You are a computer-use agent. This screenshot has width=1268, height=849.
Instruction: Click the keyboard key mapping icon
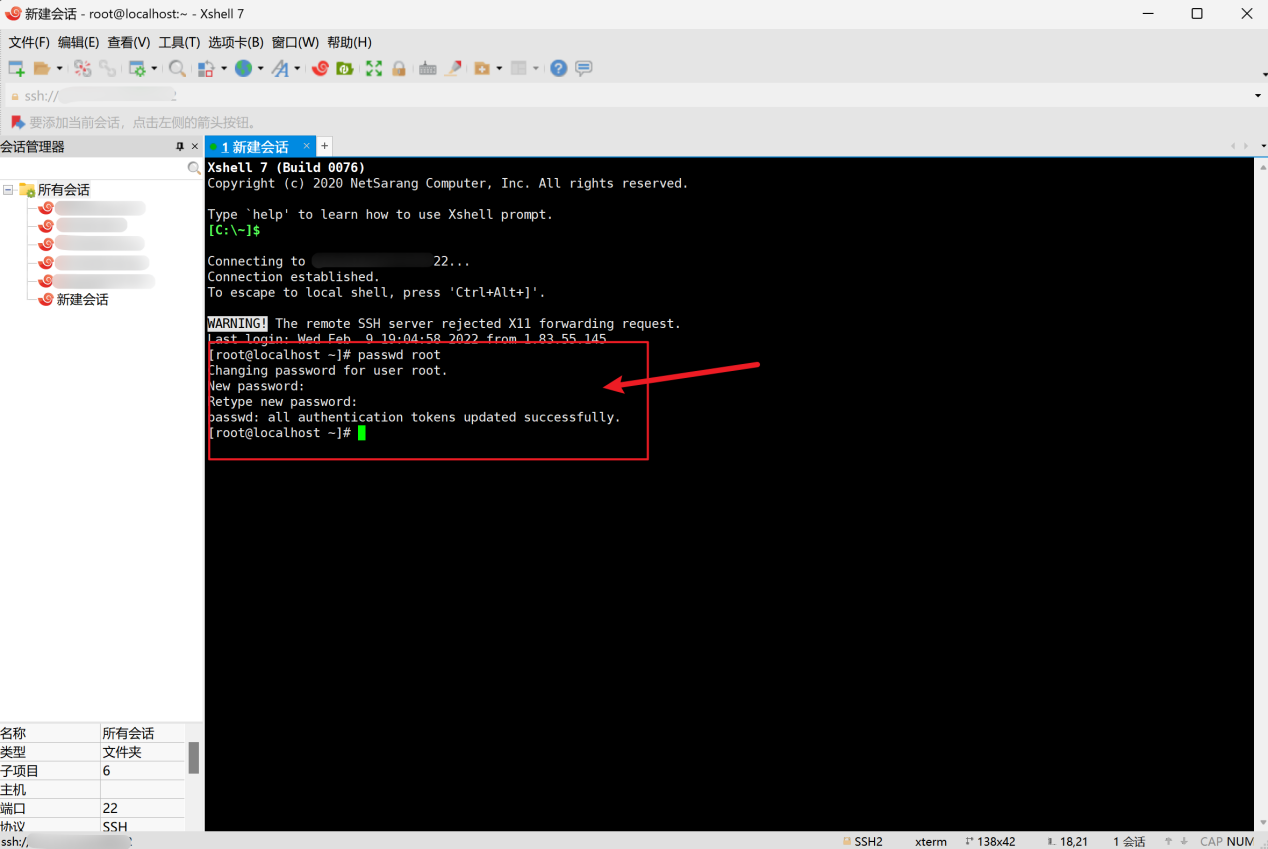pyautogui.click(x=428, y=68)
